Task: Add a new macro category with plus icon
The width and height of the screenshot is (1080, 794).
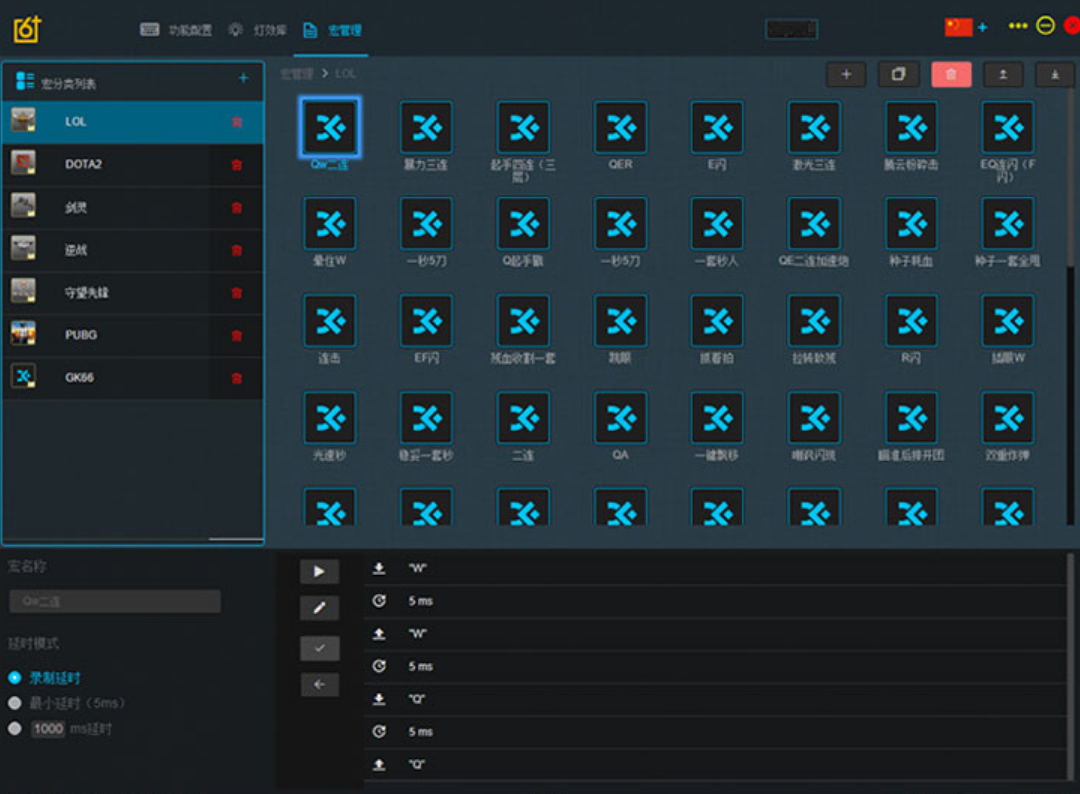Action: pyautogui.click(x=243, y=79)
